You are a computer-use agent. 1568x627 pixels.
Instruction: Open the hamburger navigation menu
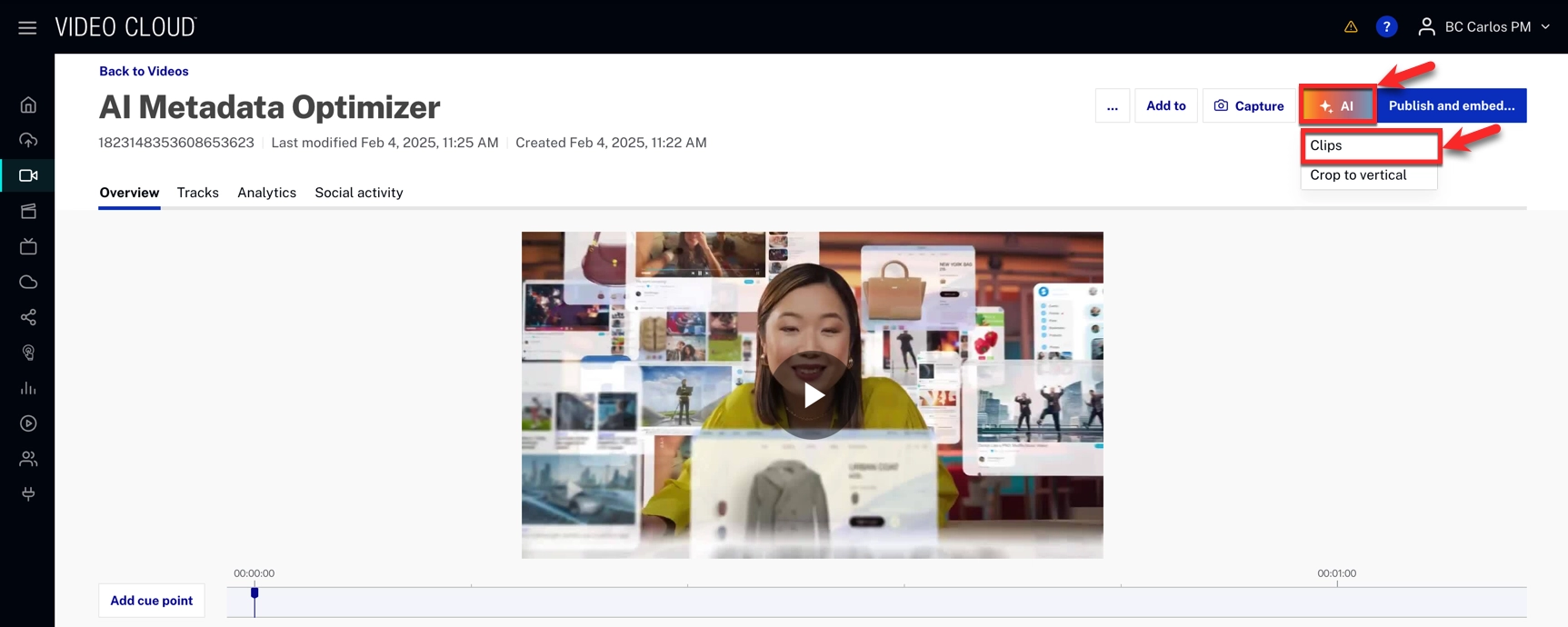click(27, 27)
